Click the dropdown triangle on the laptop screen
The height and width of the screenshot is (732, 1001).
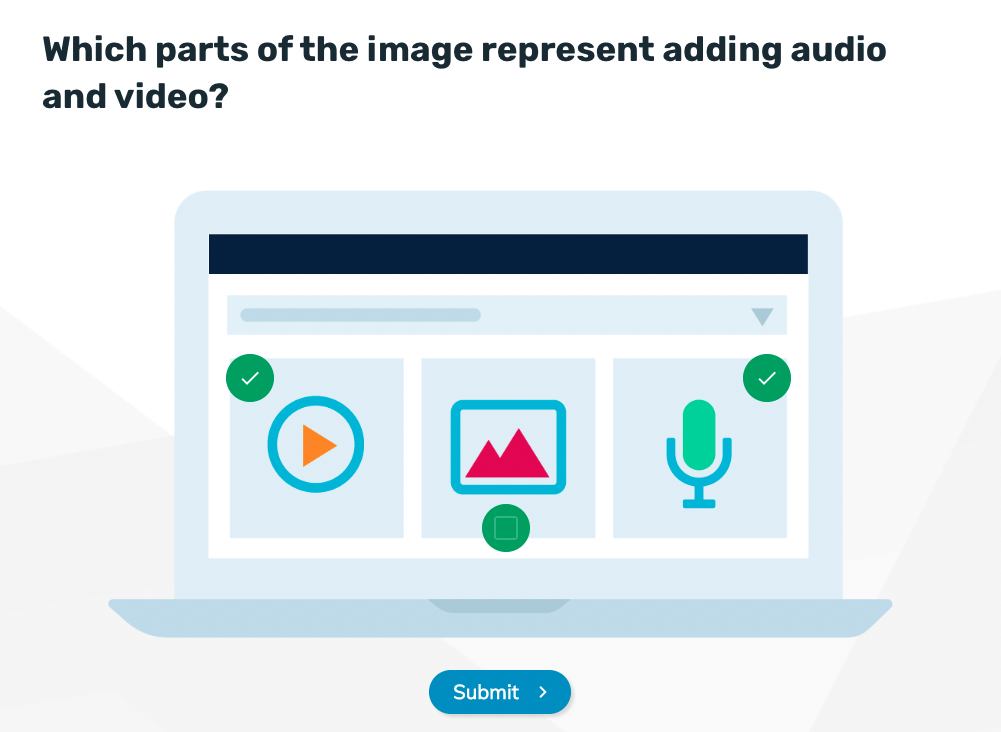click(x=762, y=317)
